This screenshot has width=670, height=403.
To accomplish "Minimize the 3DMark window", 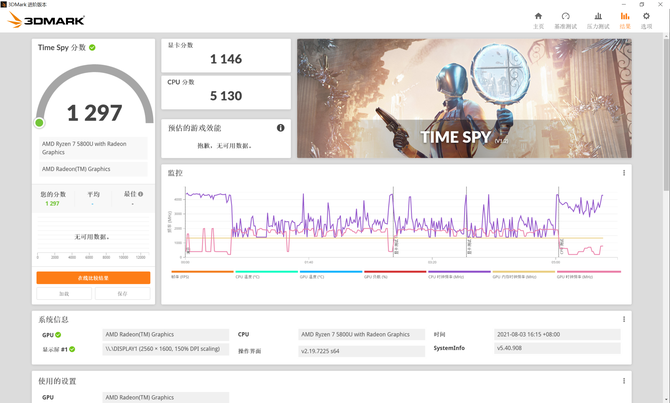I will point(624,4).
